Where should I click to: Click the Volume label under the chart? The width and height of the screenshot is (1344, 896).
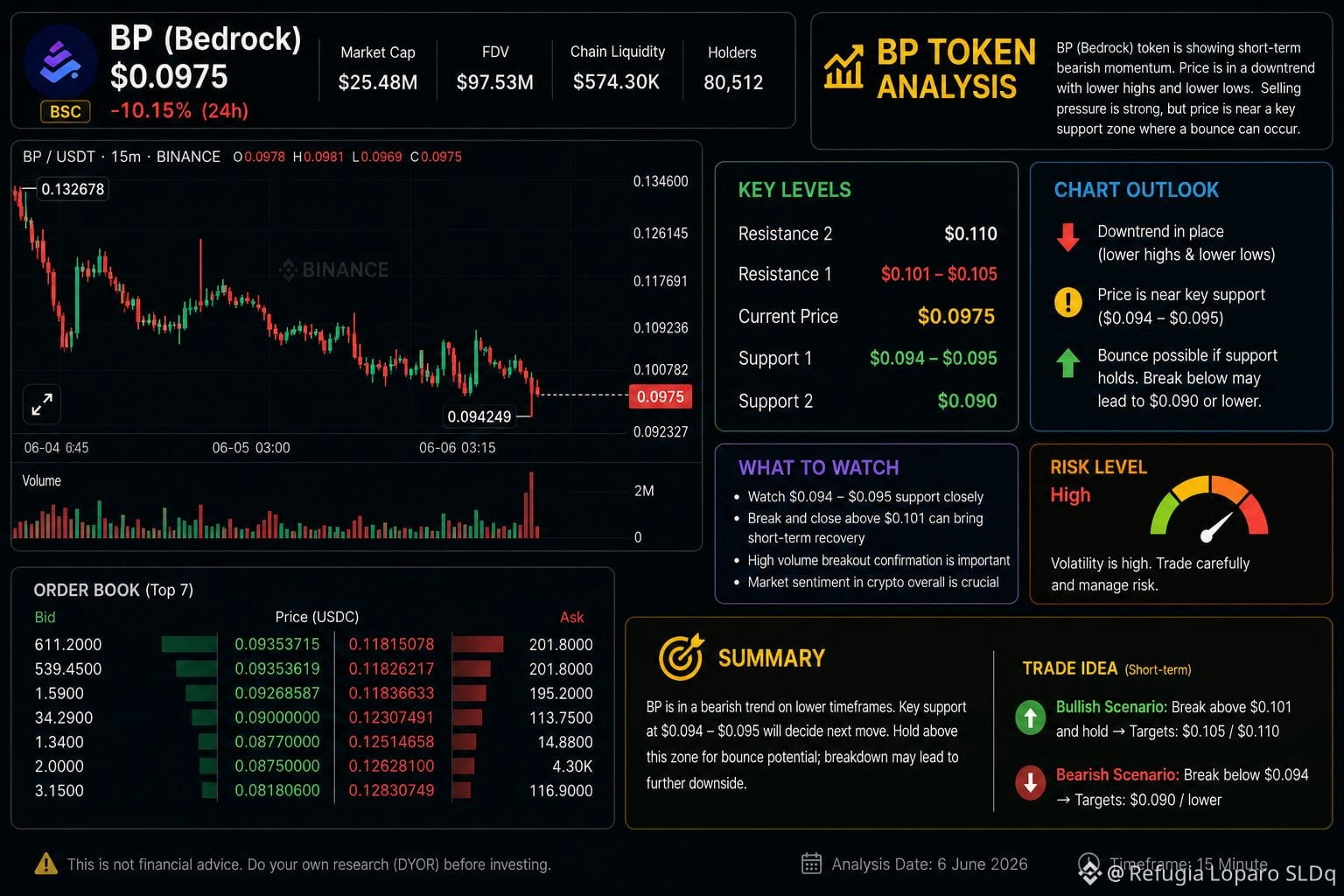[41, 480]
